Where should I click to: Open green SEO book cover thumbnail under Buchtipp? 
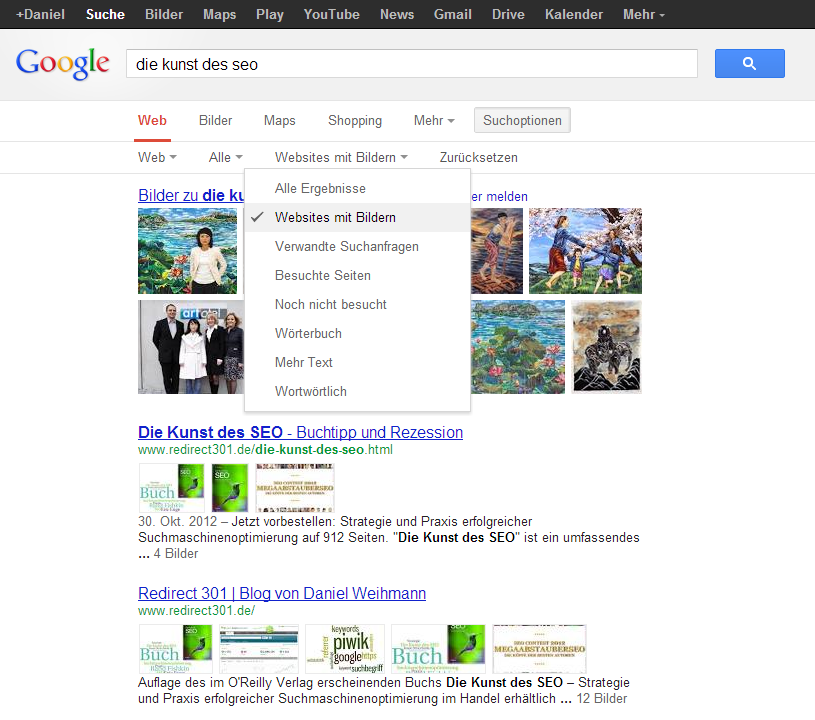click(x=230, y=488)
